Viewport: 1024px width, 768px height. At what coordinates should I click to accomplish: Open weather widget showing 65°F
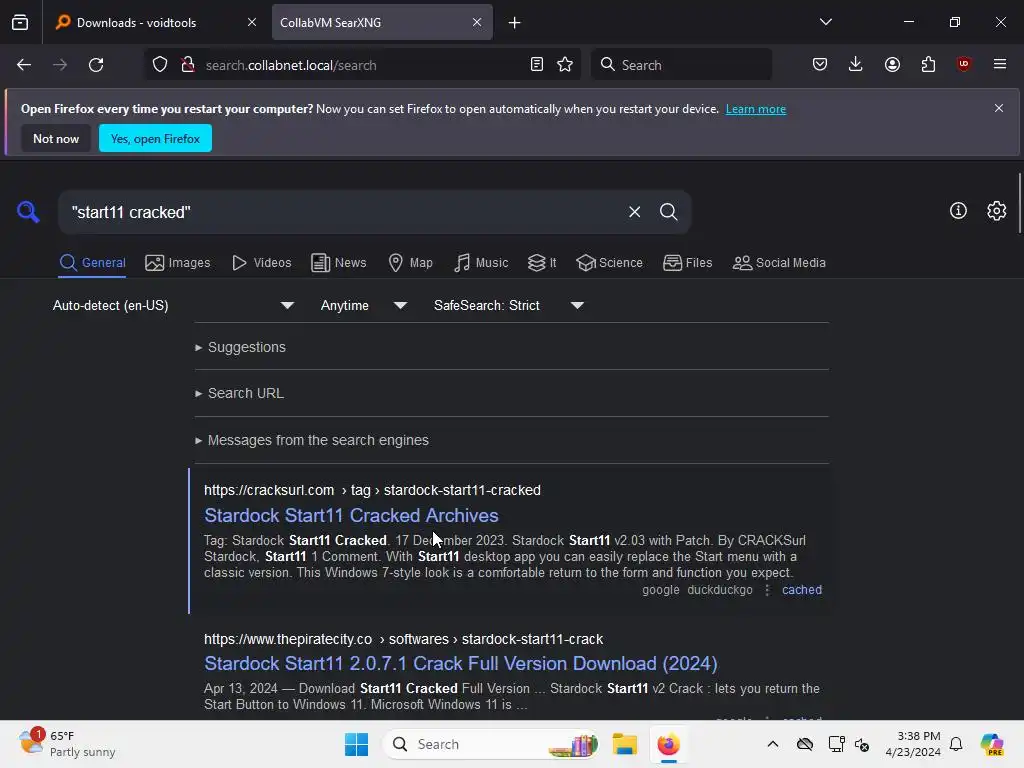[67, 744]
